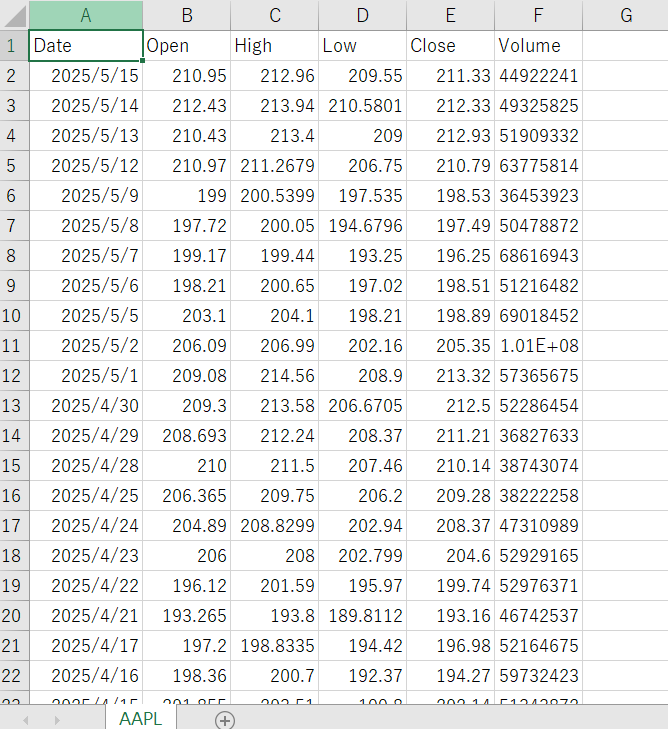The image size is (671, 729).
Task: Click the High header cell
Action: coord(274,46)
